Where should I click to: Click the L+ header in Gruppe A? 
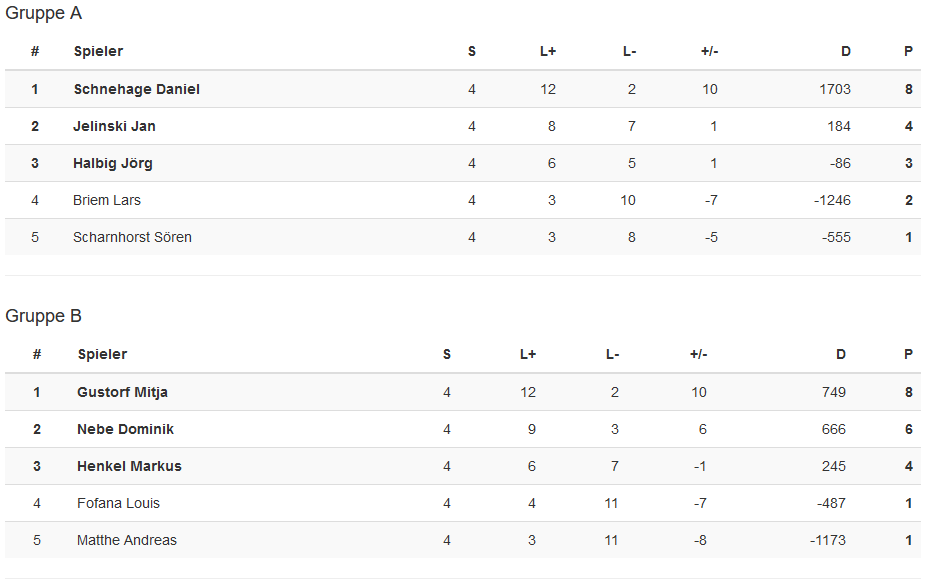coord(548,51)
